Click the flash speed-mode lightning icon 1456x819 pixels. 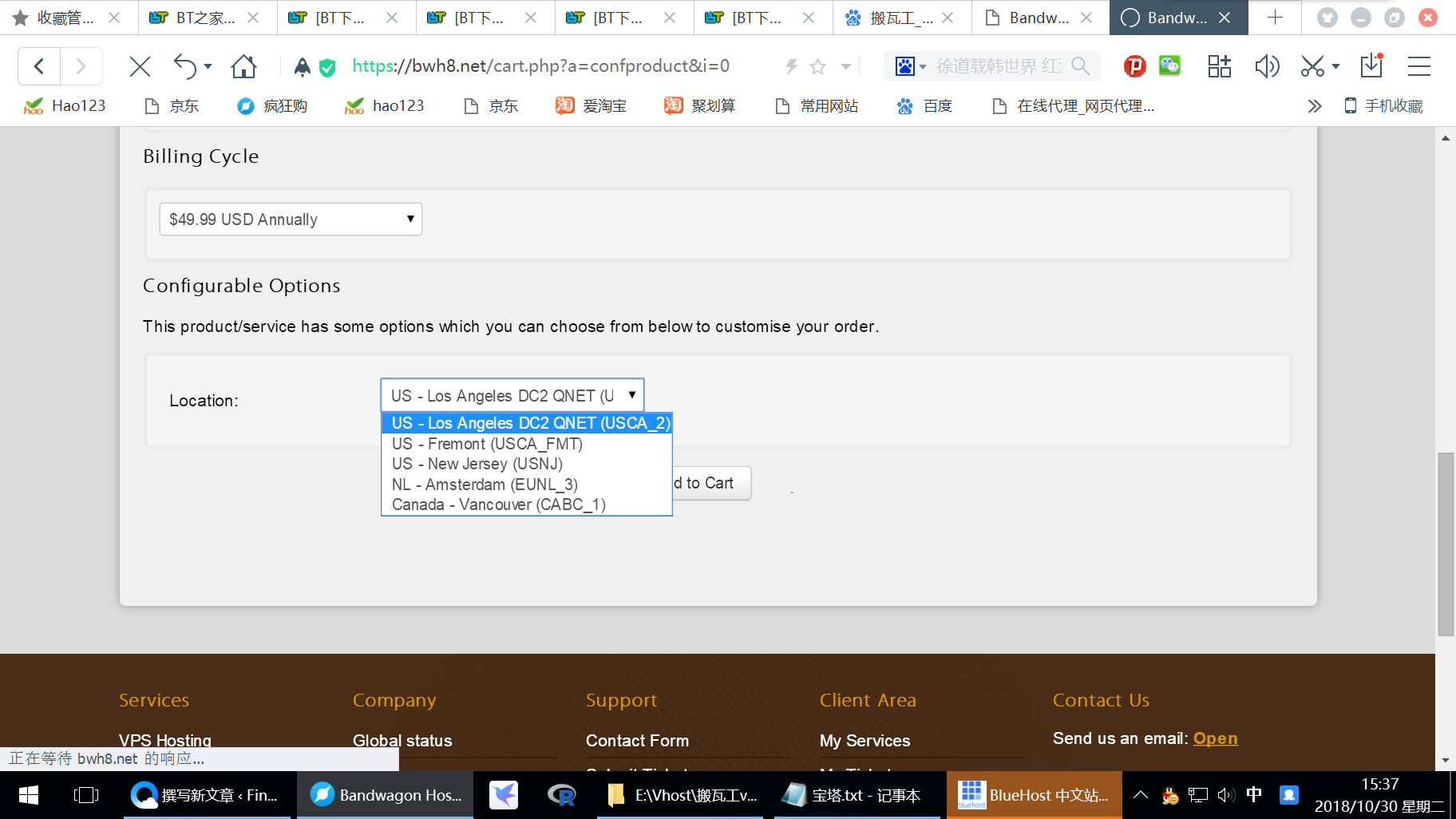point(791,66)
